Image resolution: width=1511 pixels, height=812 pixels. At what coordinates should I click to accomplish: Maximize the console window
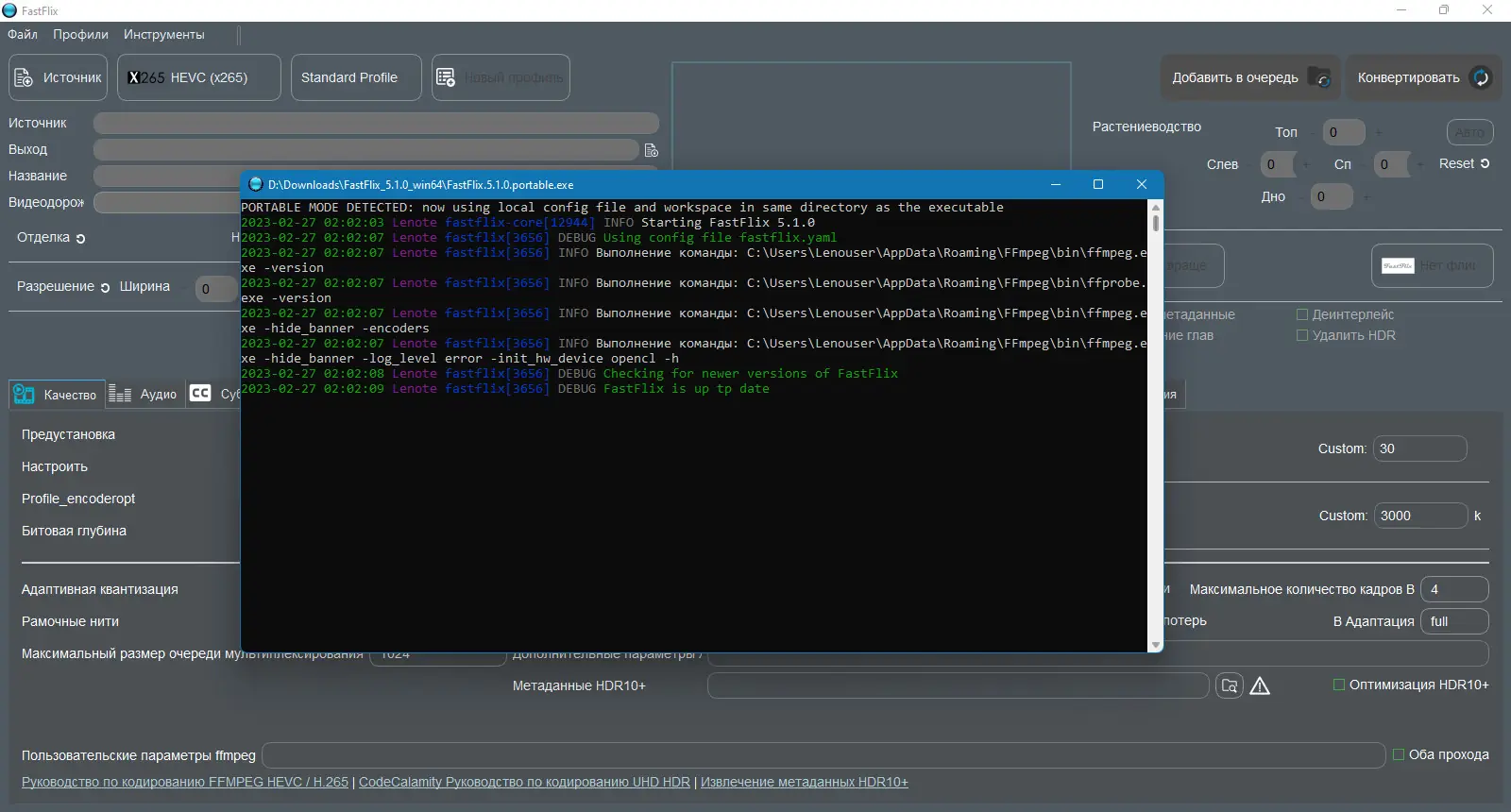click(x=1098, y=184)
